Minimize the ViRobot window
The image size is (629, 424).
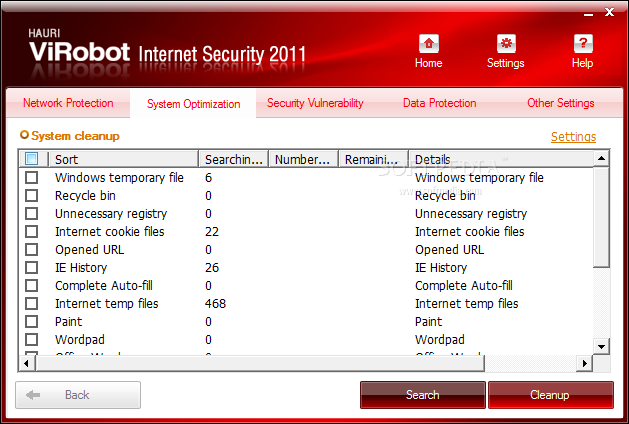click(588, 14)
